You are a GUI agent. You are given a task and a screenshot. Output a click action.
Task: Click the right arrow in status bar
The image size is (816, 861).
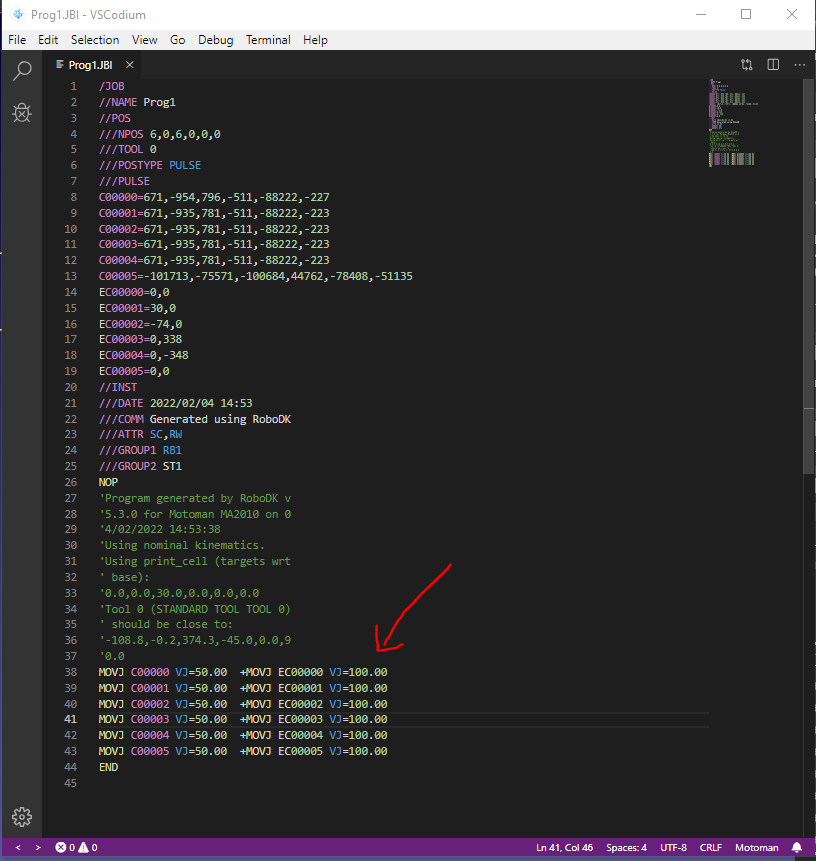coord(38,848)
